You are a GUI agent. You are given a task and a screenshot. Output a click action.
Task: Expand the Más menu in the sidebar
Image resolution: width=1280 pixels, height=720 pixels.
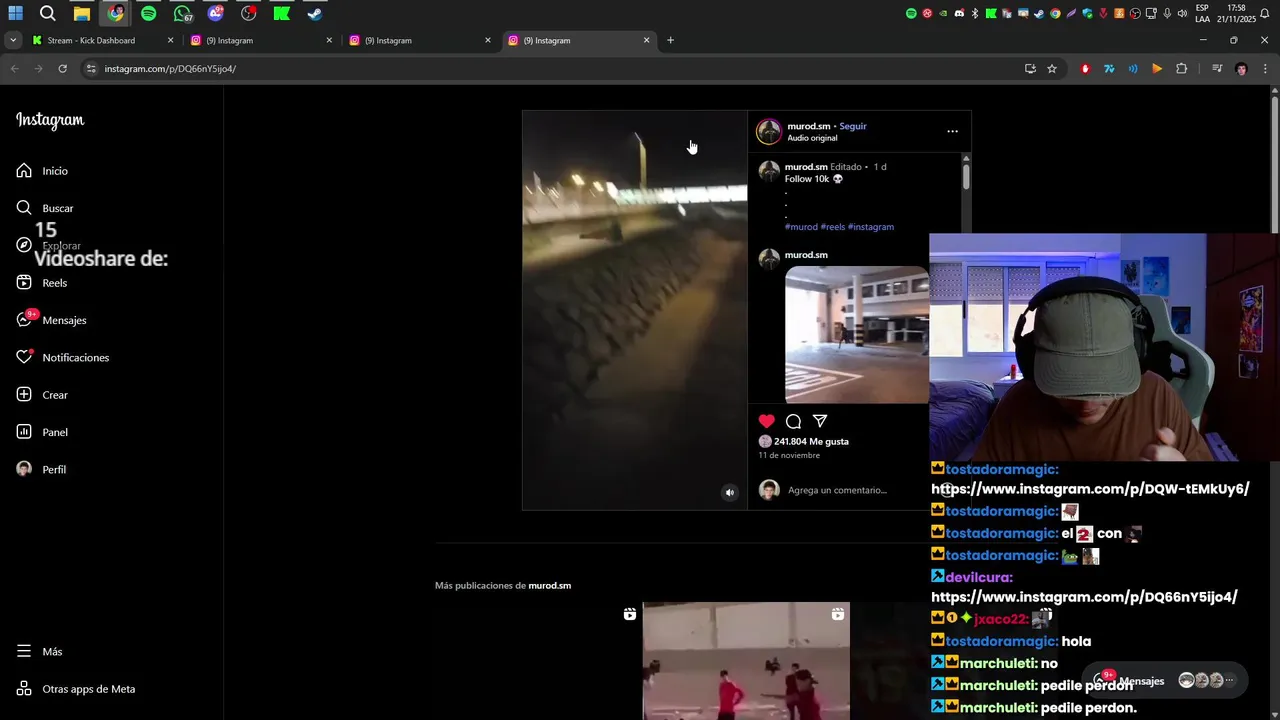pos(40,651)
